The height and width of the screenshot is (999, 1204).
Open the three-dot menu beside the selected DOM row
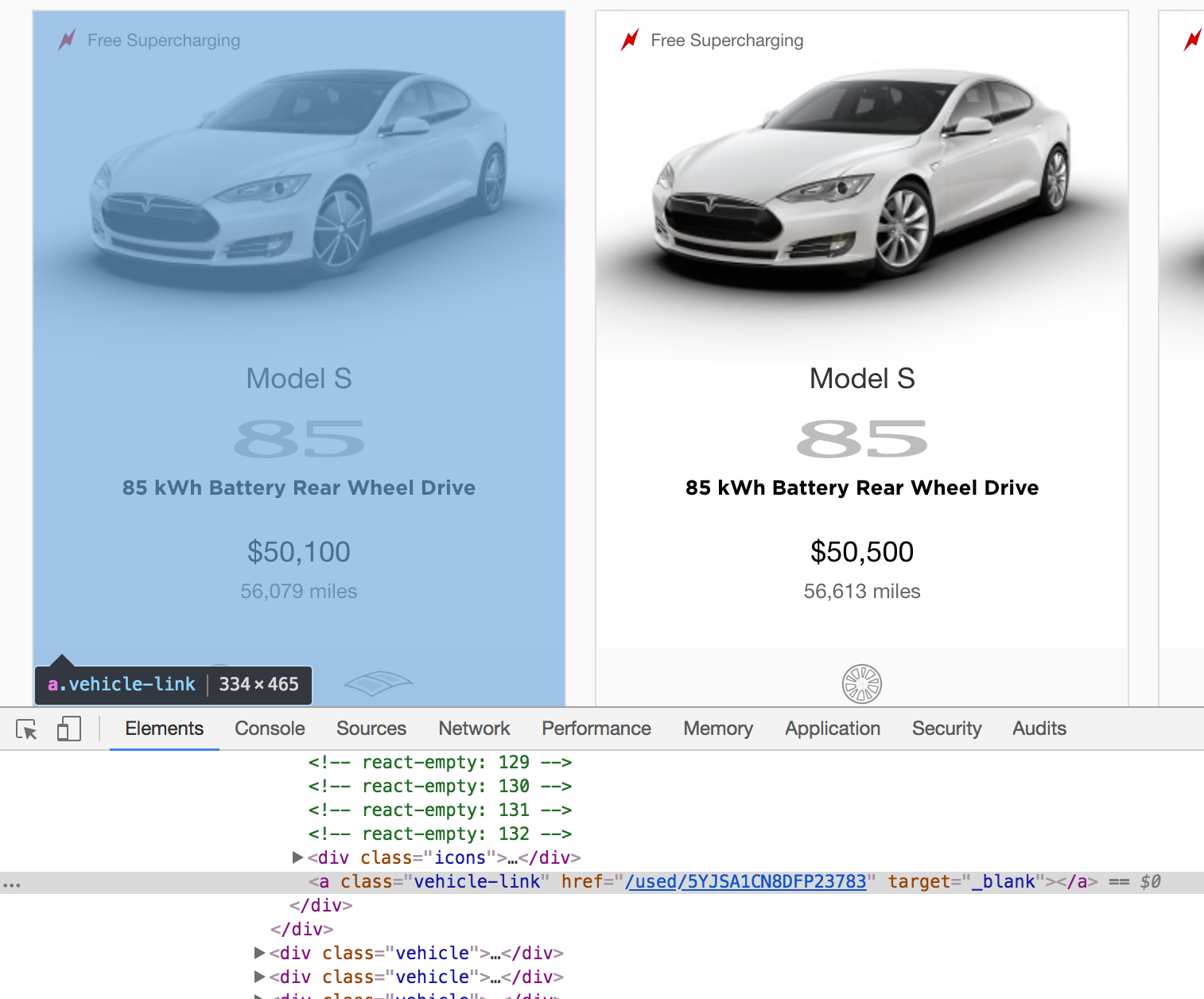pyautogui.click(x=11, y=884)
